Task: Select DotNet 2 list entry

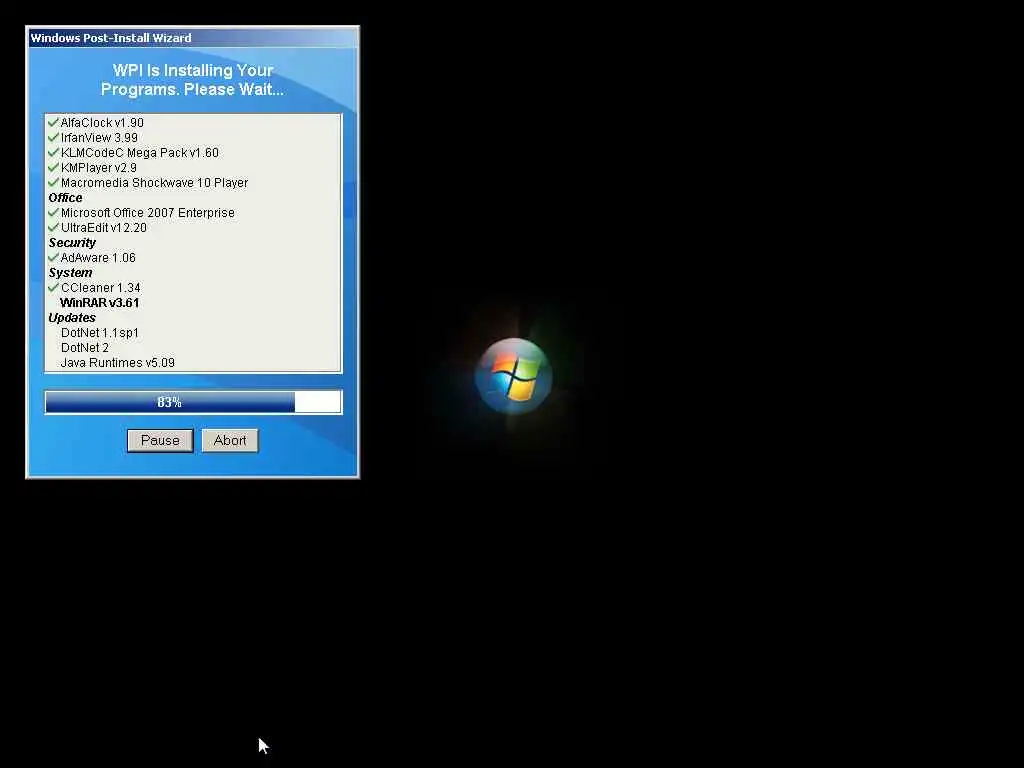Action: point(85,348)
